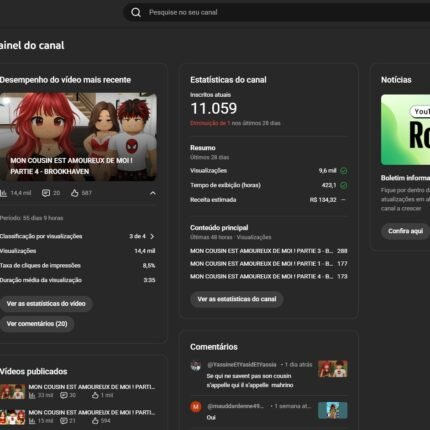Click the search magnifier icon
This screenshot has height=430, width=430.
(x=136, y=13)
